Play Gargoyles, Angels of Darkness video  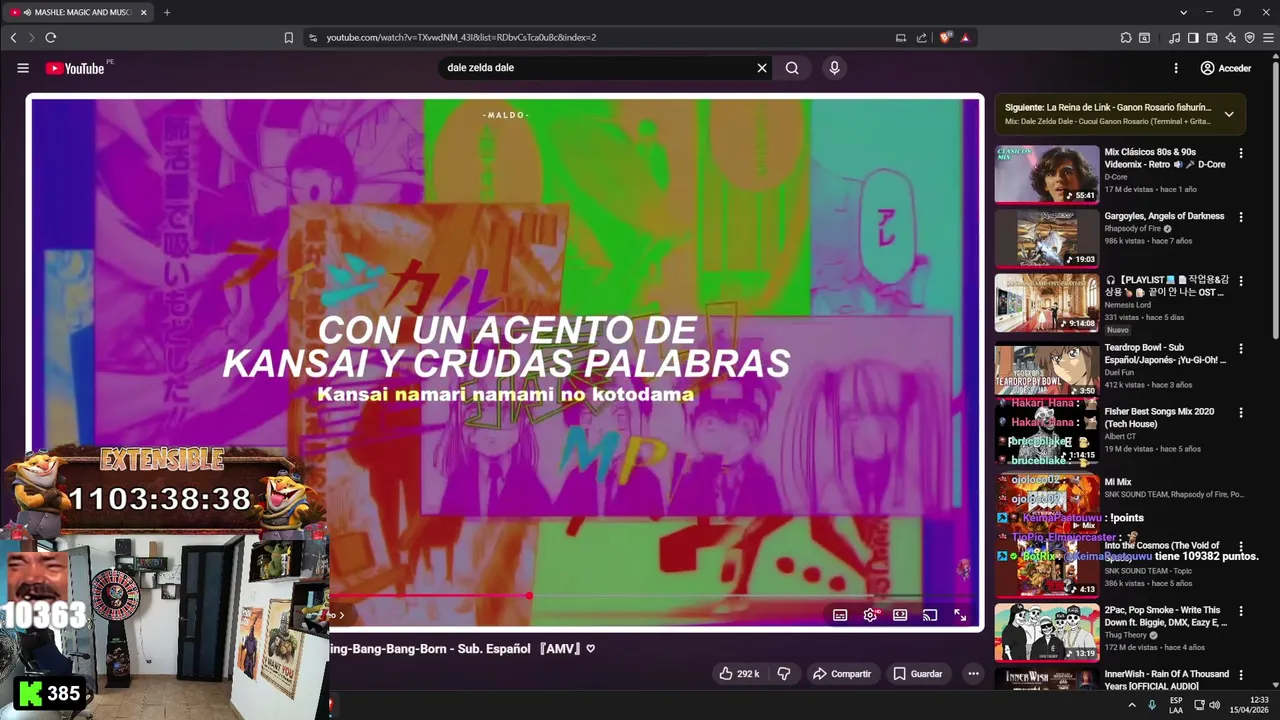click(1046, 238)
